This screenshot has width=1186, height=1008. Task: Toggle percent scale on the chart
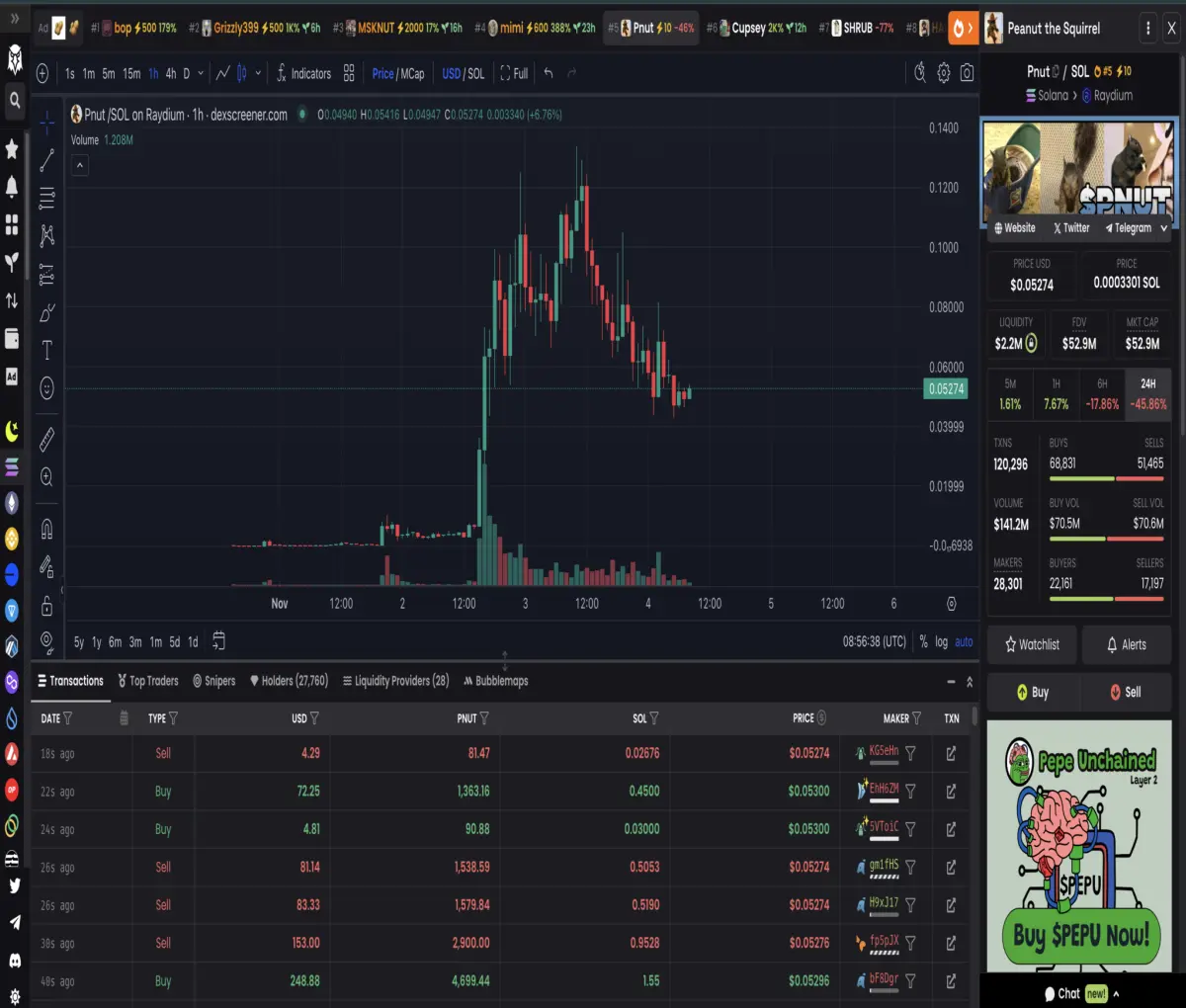[x=923, y=642]
